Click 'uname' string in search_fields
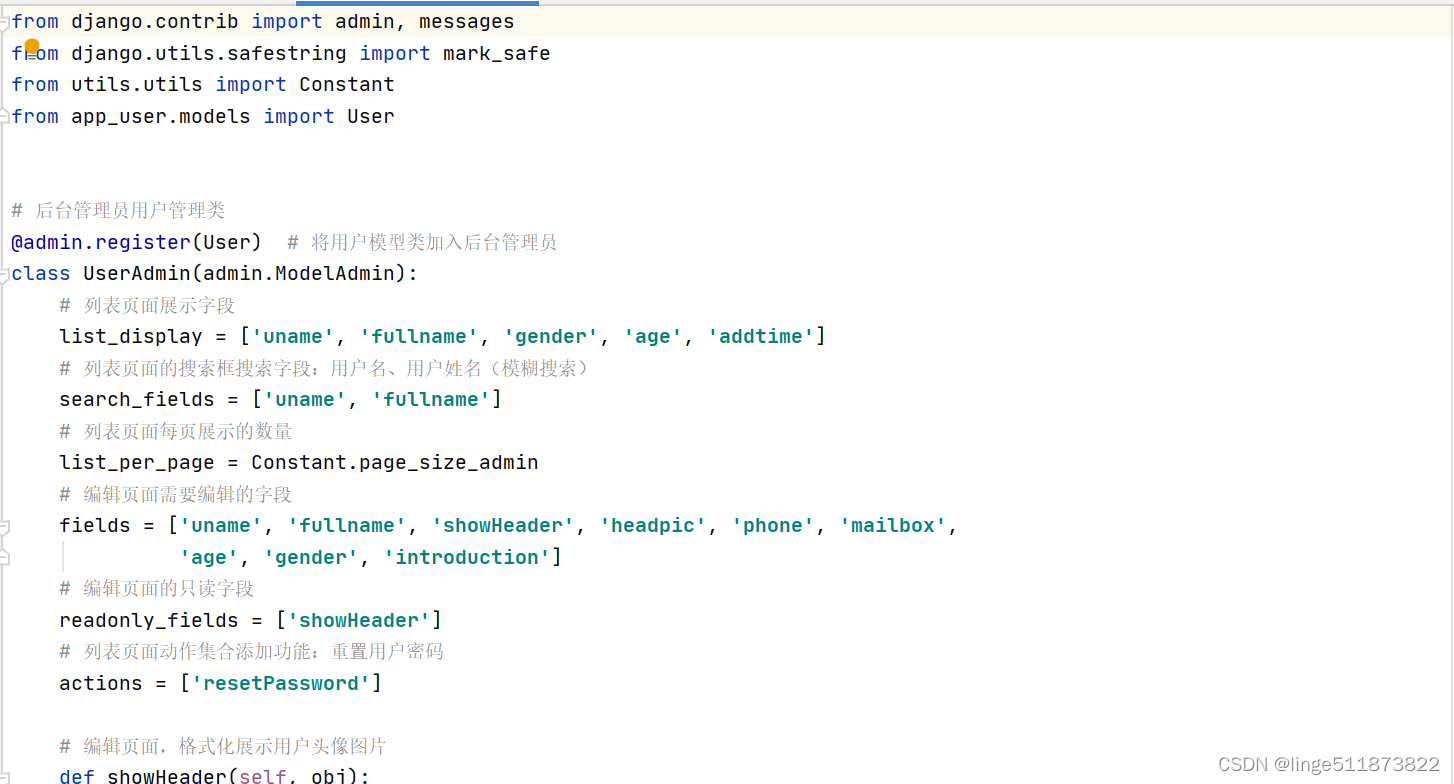This screenshot has height=784, width=1454. pos(305,399)
